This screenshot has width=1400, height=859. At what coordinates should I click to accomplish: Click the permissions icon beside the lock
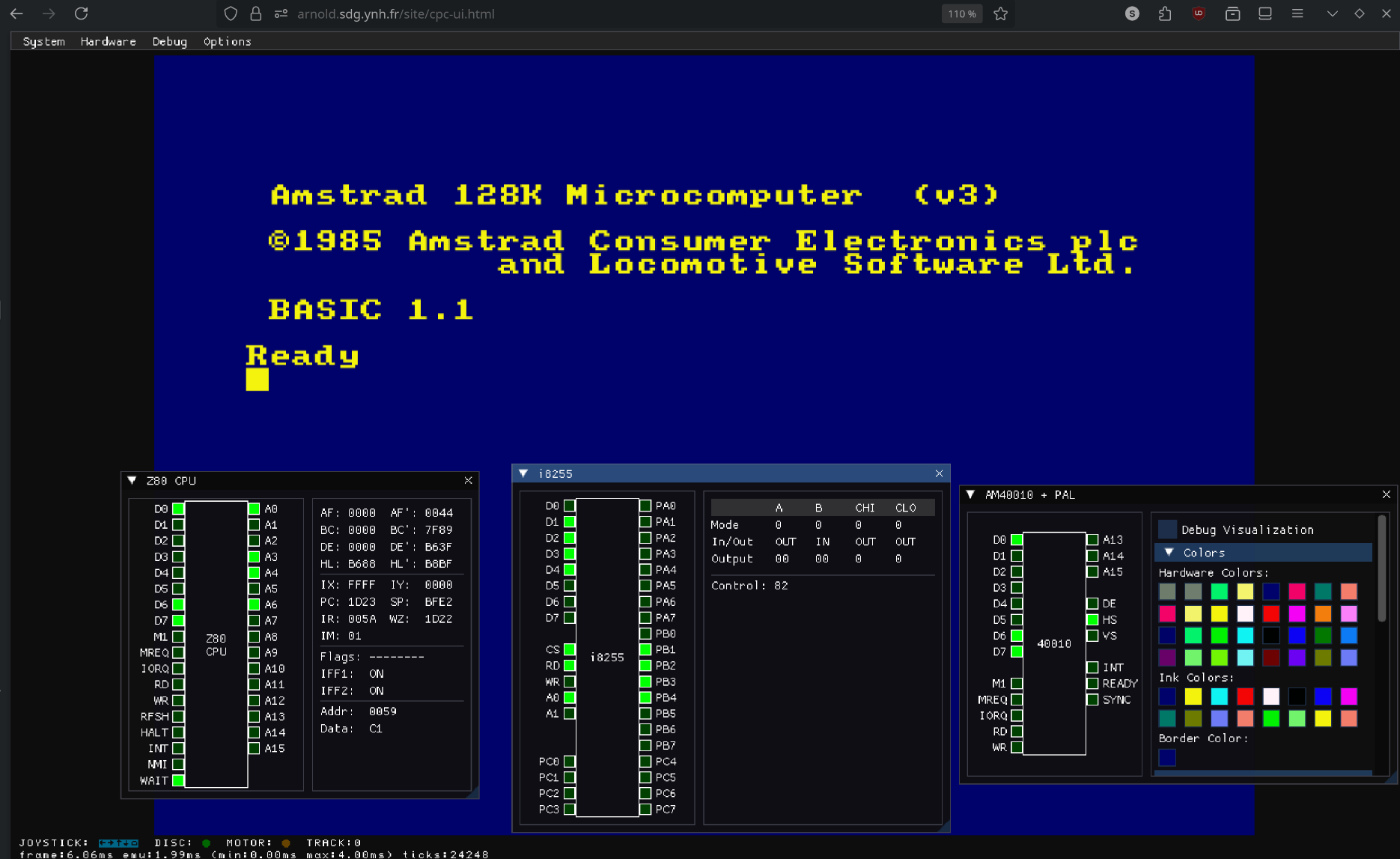[281, 13]
